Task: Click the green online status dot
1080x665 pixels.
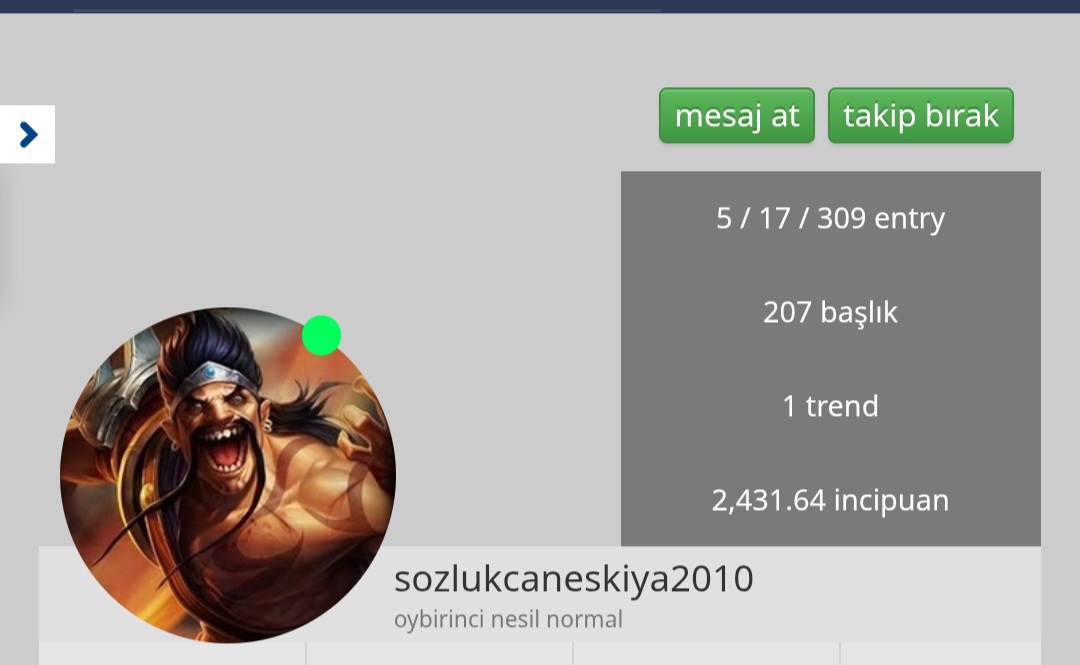Action: (322, 336)
